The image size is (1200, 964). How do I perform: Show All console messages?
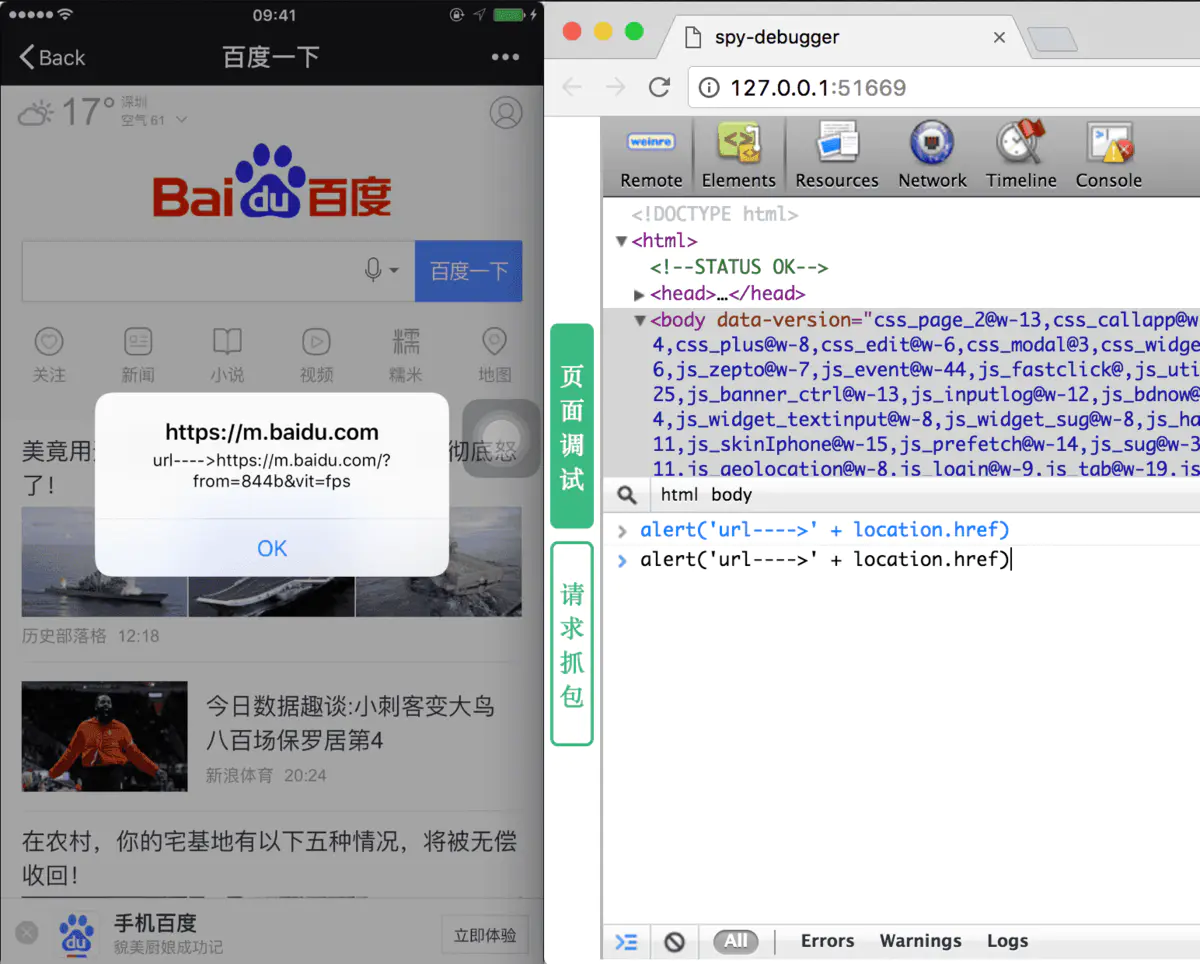pos(736,941)
